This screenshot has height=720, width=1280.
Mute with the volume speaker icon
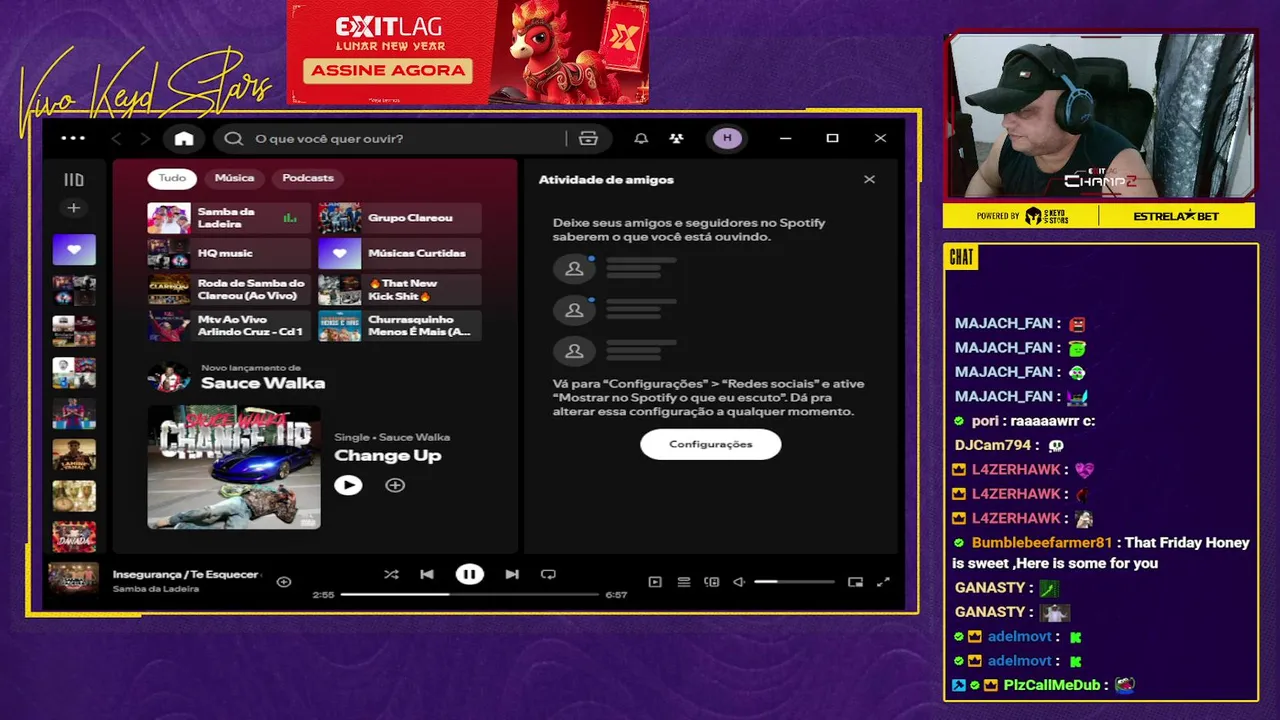pos(739,582)
